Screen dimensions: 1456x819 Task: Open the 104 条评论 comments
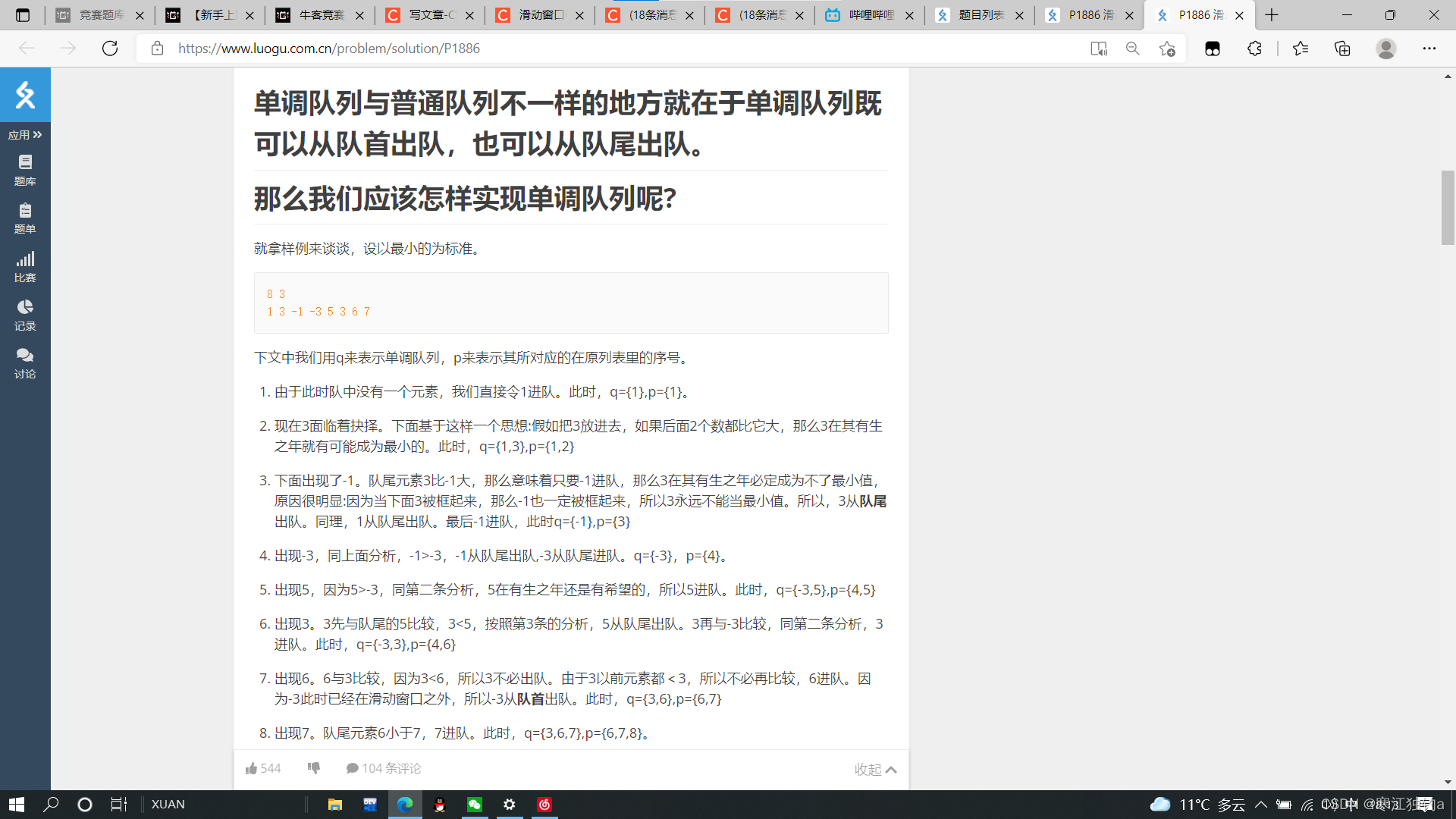click(x=384, y=768)
